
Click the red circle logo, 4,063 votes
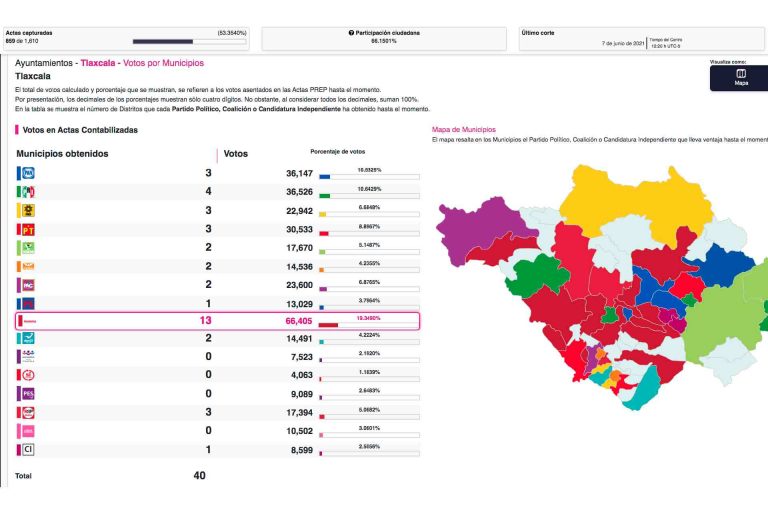coord(28,375)
